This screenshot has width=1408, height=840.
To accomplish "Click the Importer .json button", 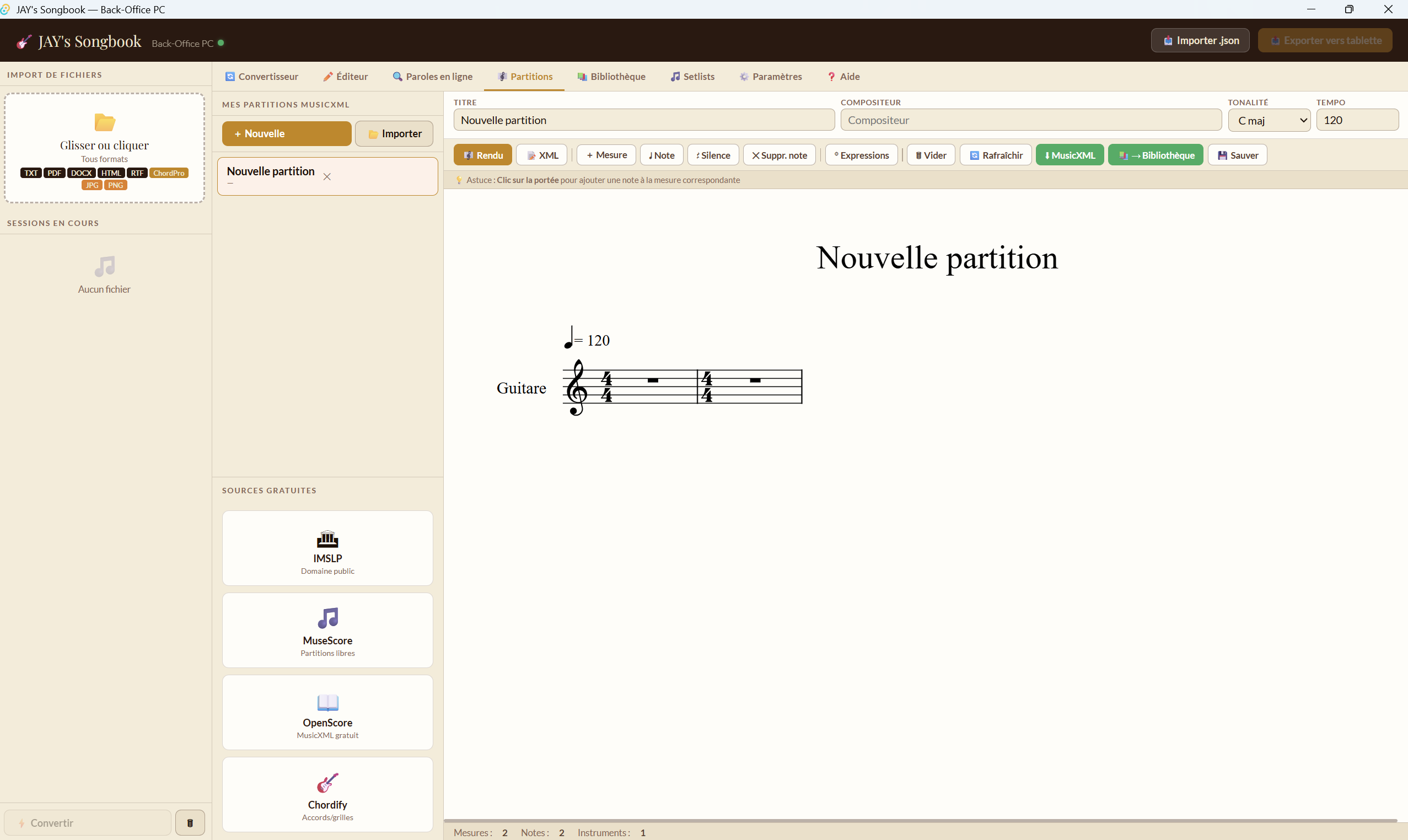I will (1200, 41).
